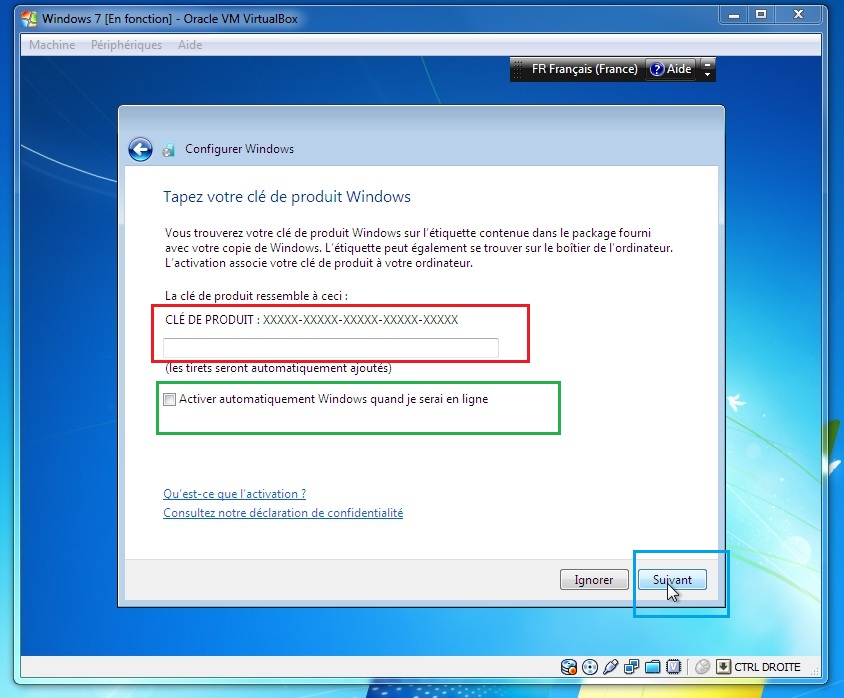Enable automatic Windows activation checkbox
Viewport: 844px width, 698px height.
click(170, 399)
